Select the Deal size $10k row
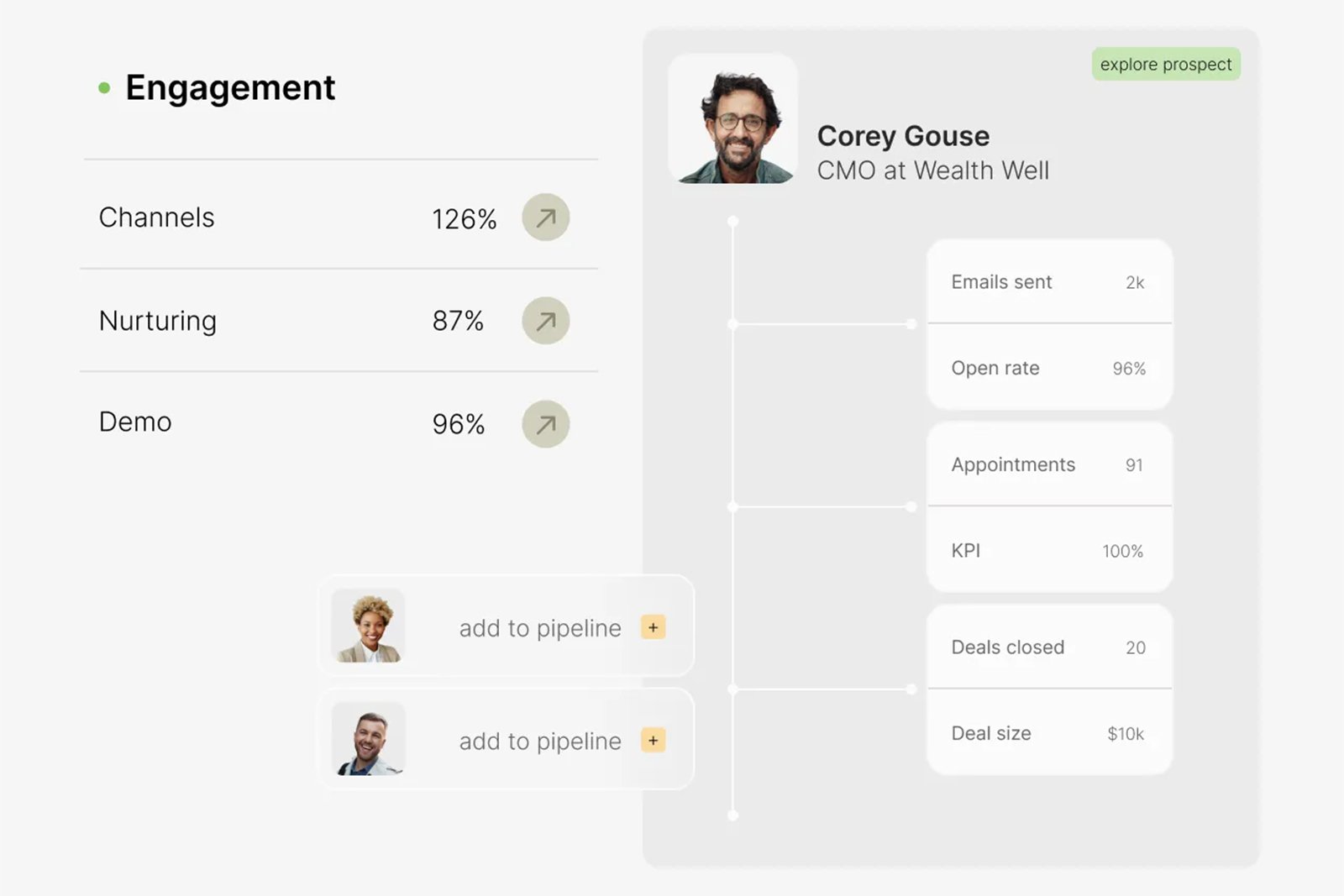This screenshot has width=1344, height=896. [1049, 733]
